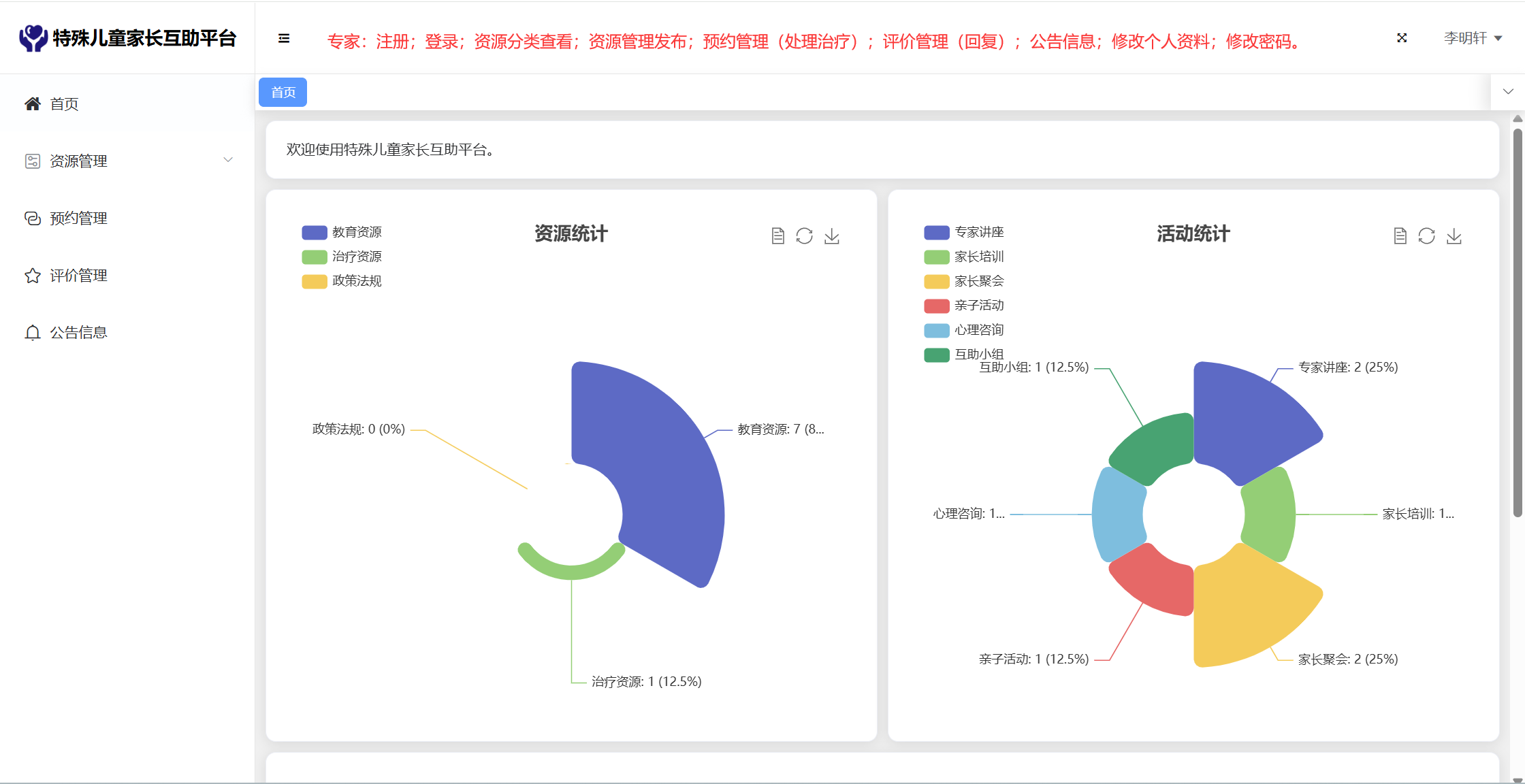The width and height of the screenshot is (1525, 784).
Task: Save 活动统计 chart as image
Action: point(1454,236)
